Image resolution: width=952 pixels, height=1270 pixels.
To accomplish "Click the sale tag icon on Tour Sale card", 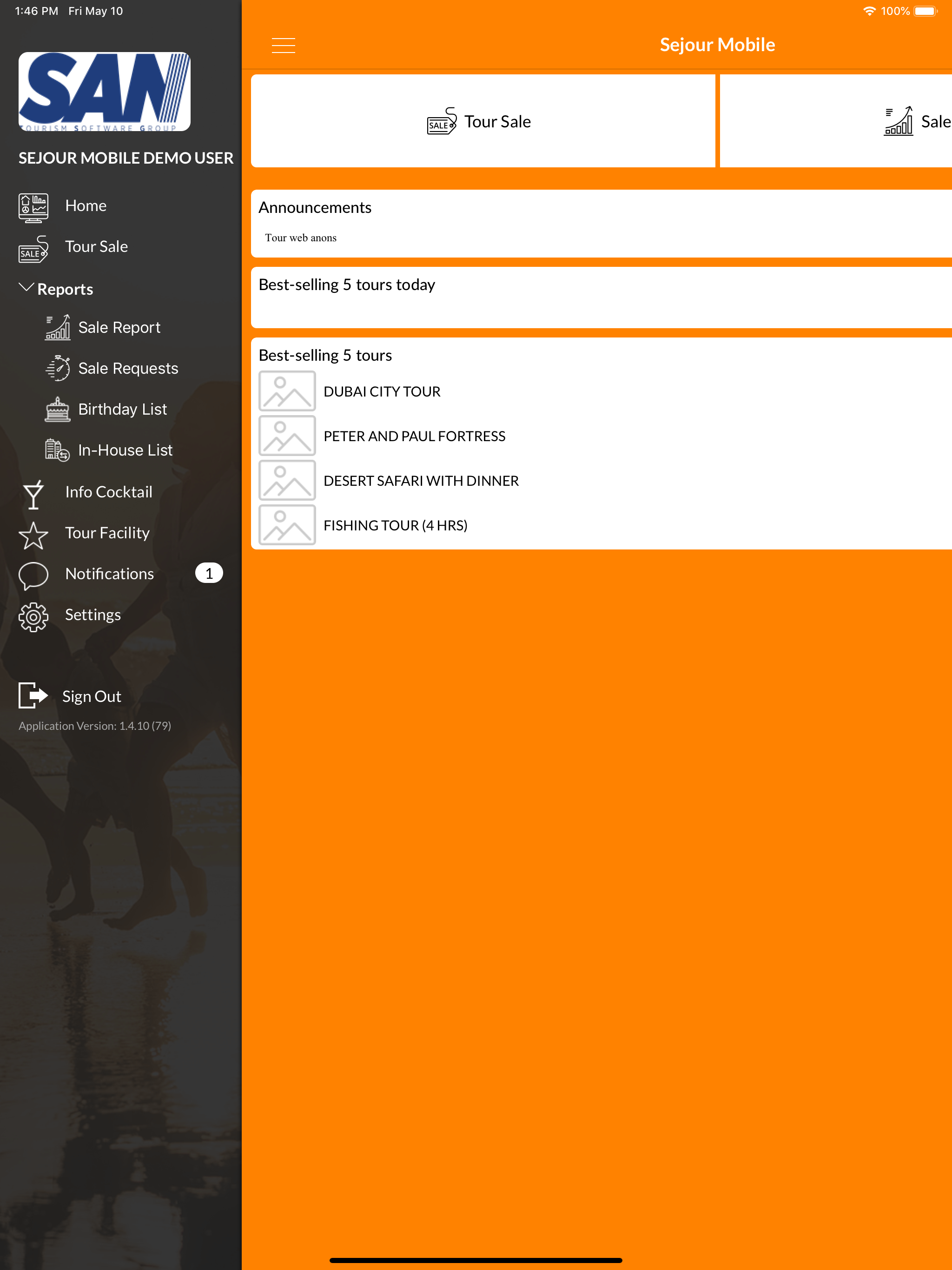I will tap(442, 121).
